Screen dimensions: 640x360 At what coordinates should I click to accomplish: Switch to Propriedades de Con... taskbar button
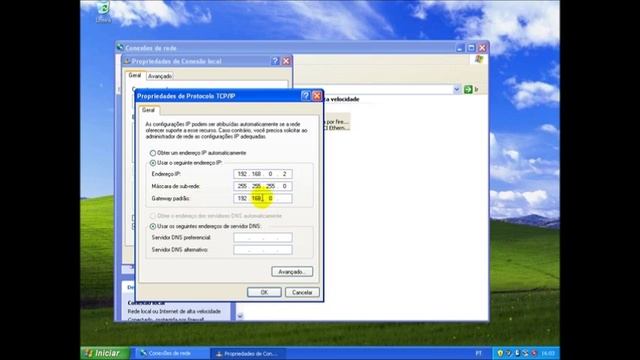[248, 353]
